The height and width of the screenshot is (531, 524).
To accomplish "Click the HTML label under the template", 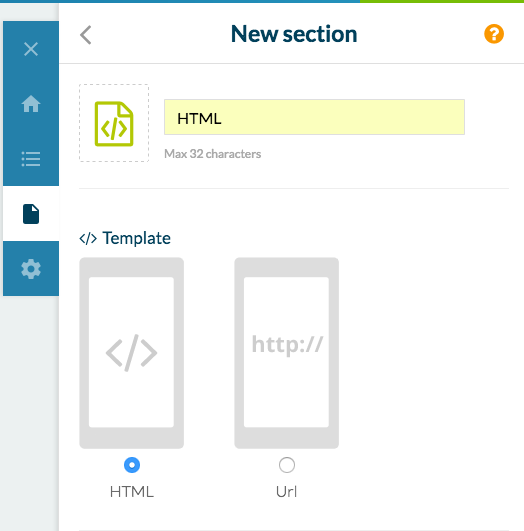I will [132, 492].
